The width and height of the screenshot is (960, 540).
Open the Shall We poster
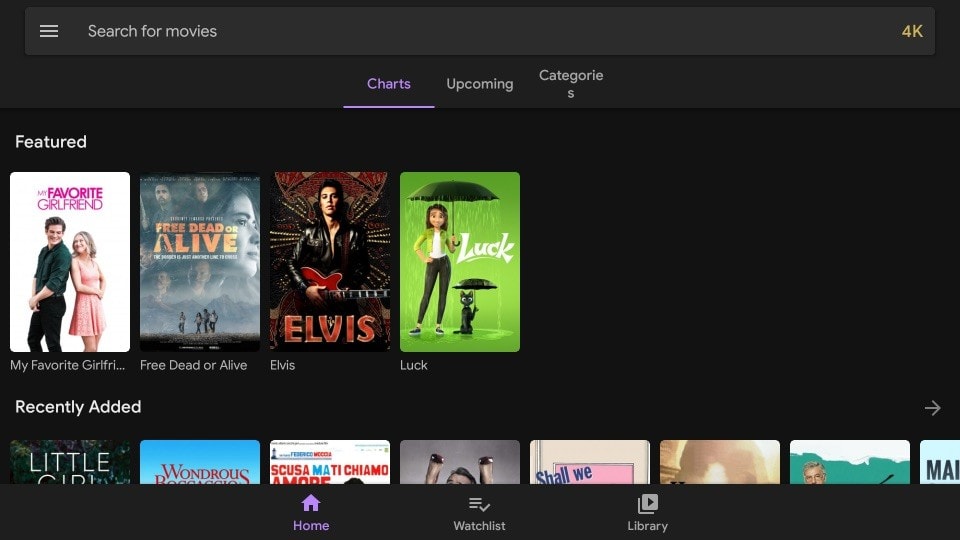pyautogui.click(x=590, y=462)
